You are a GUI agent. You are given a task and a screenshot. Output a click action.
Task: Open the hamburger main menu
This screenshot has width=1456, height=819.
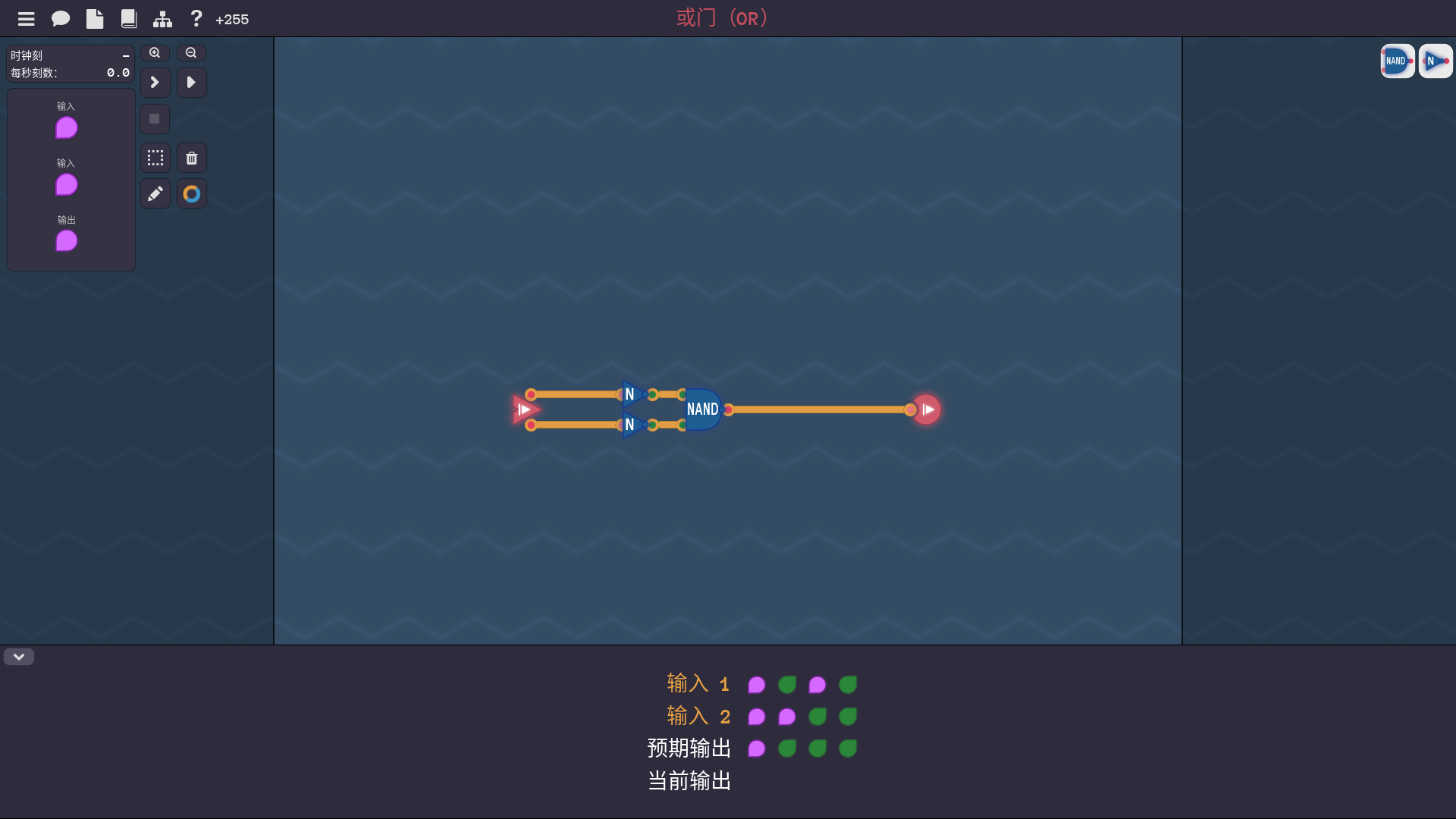(27, 19)
